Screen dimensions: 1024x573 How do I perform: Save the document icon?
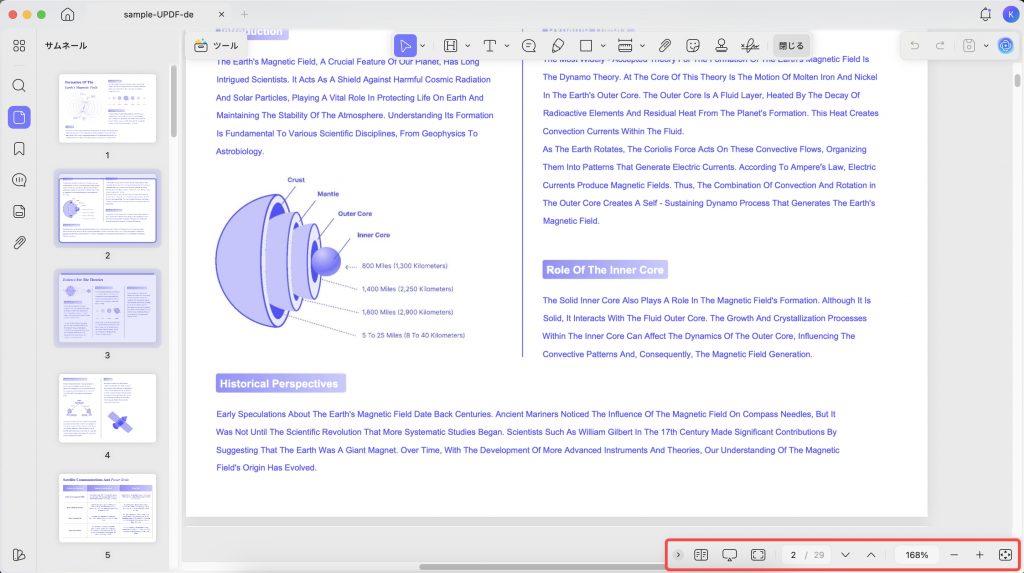(x=969, y=46)
